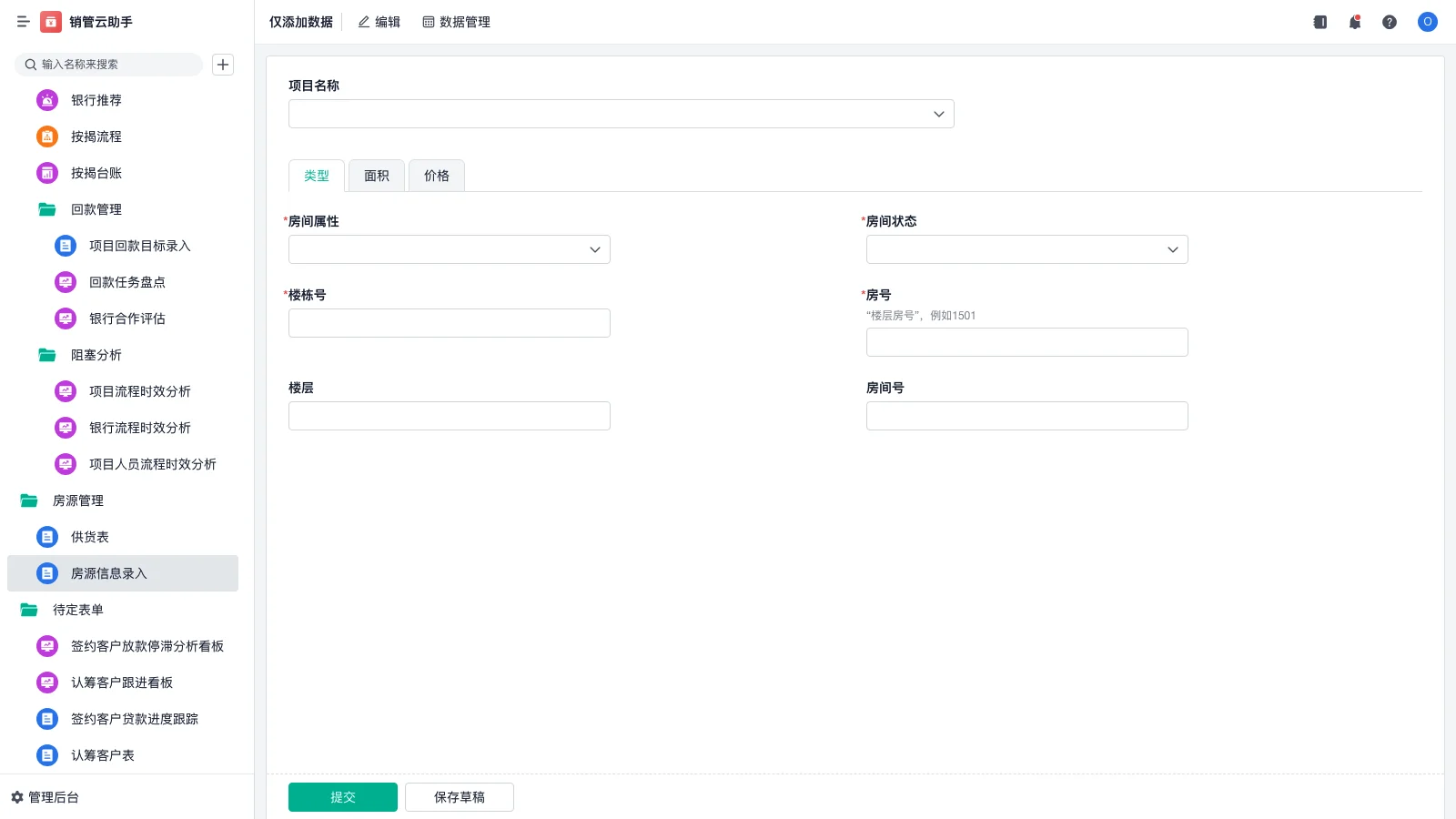Click the help question-mark icon

(1390, 22)
